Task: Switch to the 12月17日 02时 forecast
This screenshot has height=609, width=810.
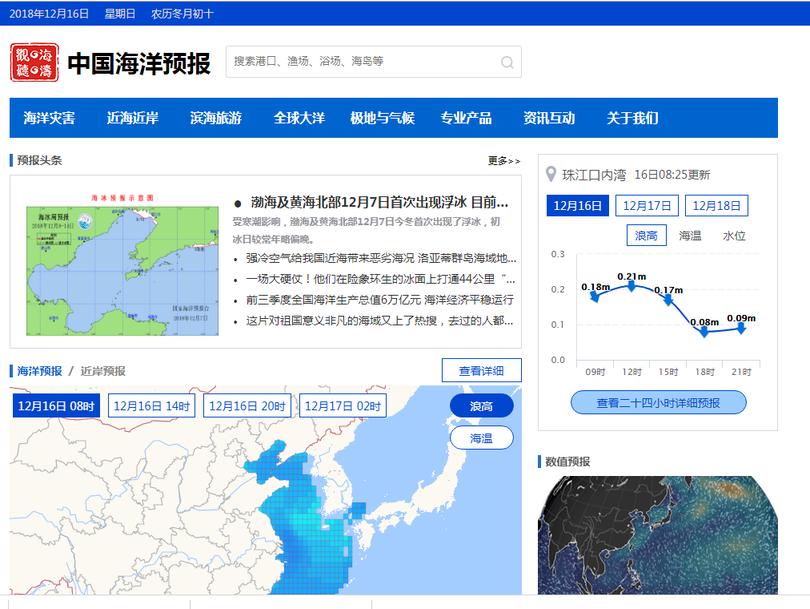Action: tap(342, 405)
